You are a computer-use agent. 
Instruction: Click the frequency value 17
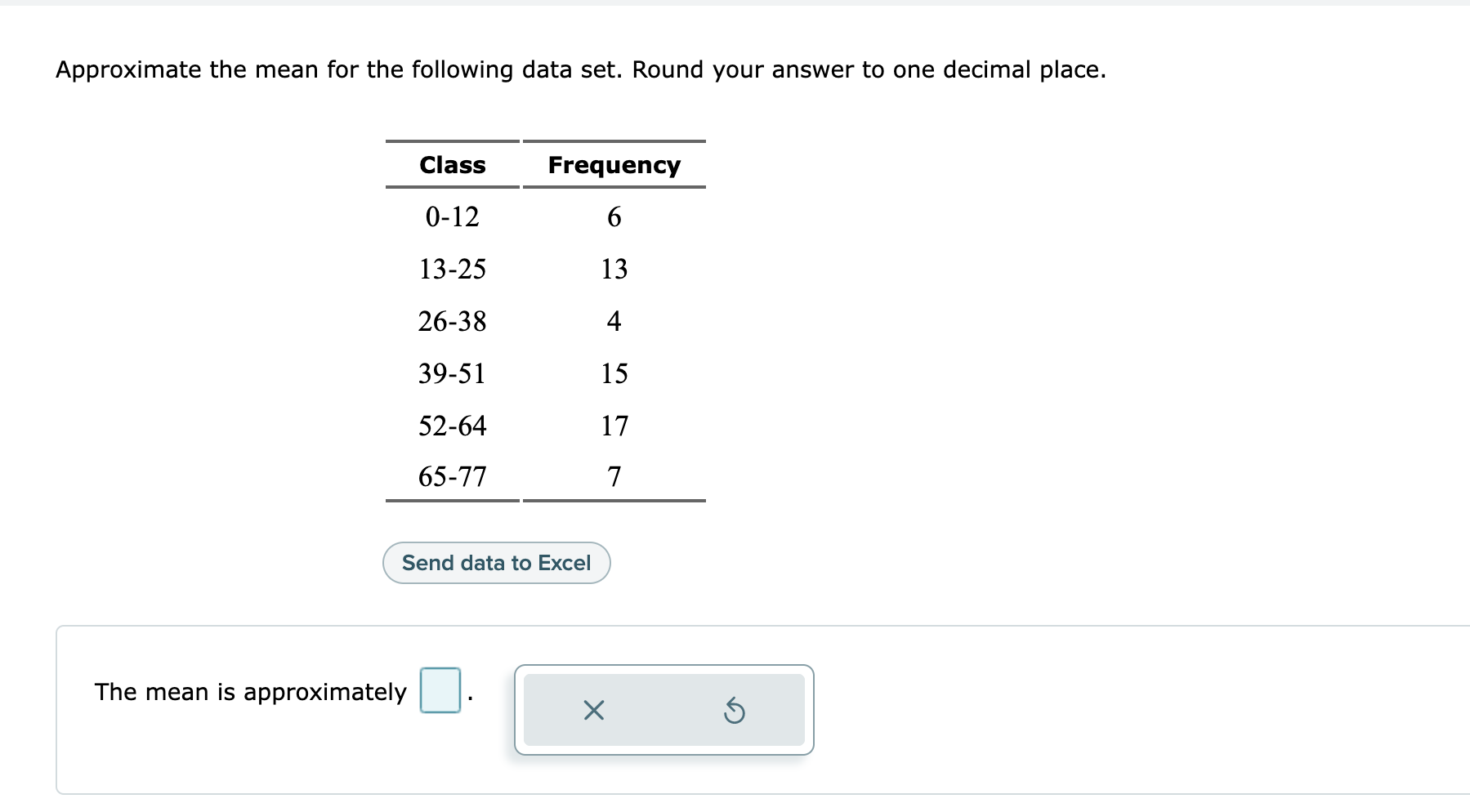(x=614, y=425)
